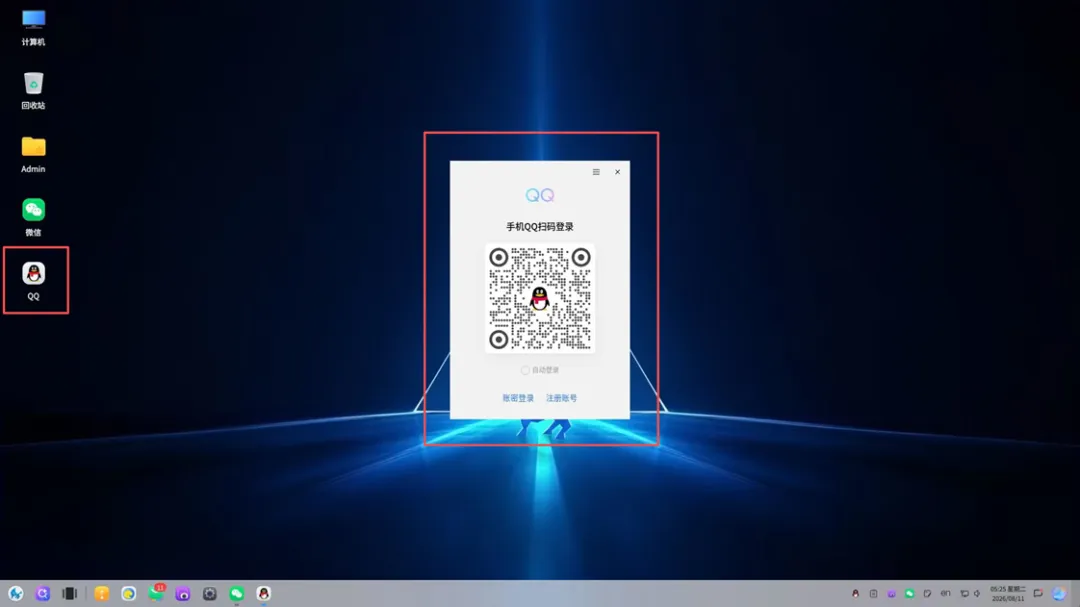Open the purple search app in taskbar
1080x607 pixels.
(43, 593)
